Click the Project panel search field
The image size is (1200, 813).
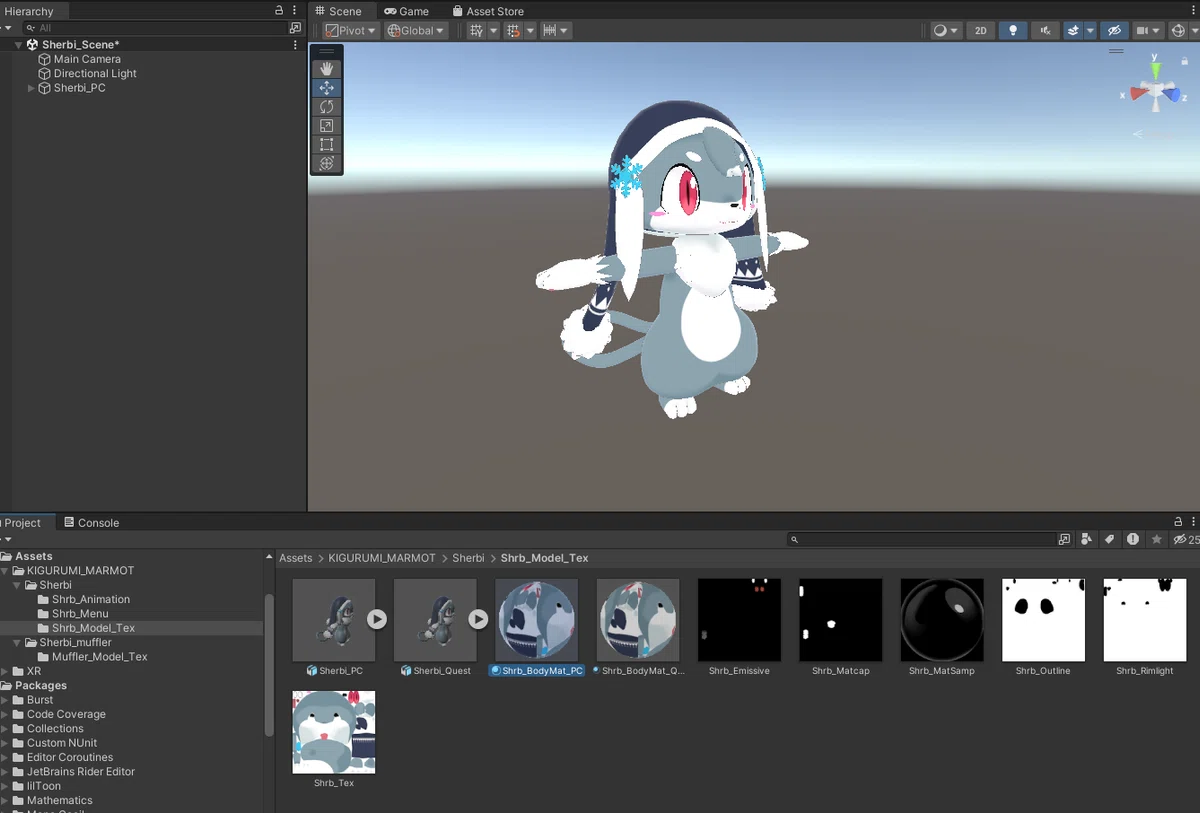pos(920,539)
